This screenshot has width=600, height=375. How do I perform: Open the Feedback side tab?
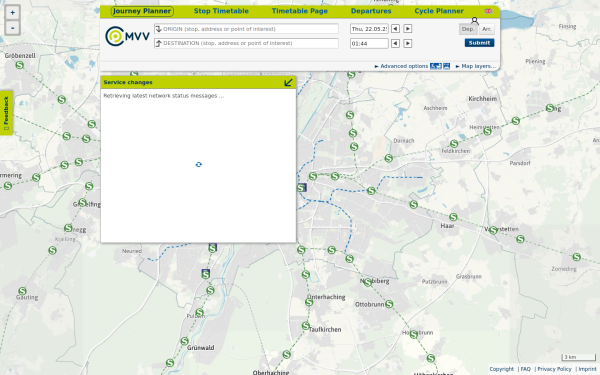[6, 113]
